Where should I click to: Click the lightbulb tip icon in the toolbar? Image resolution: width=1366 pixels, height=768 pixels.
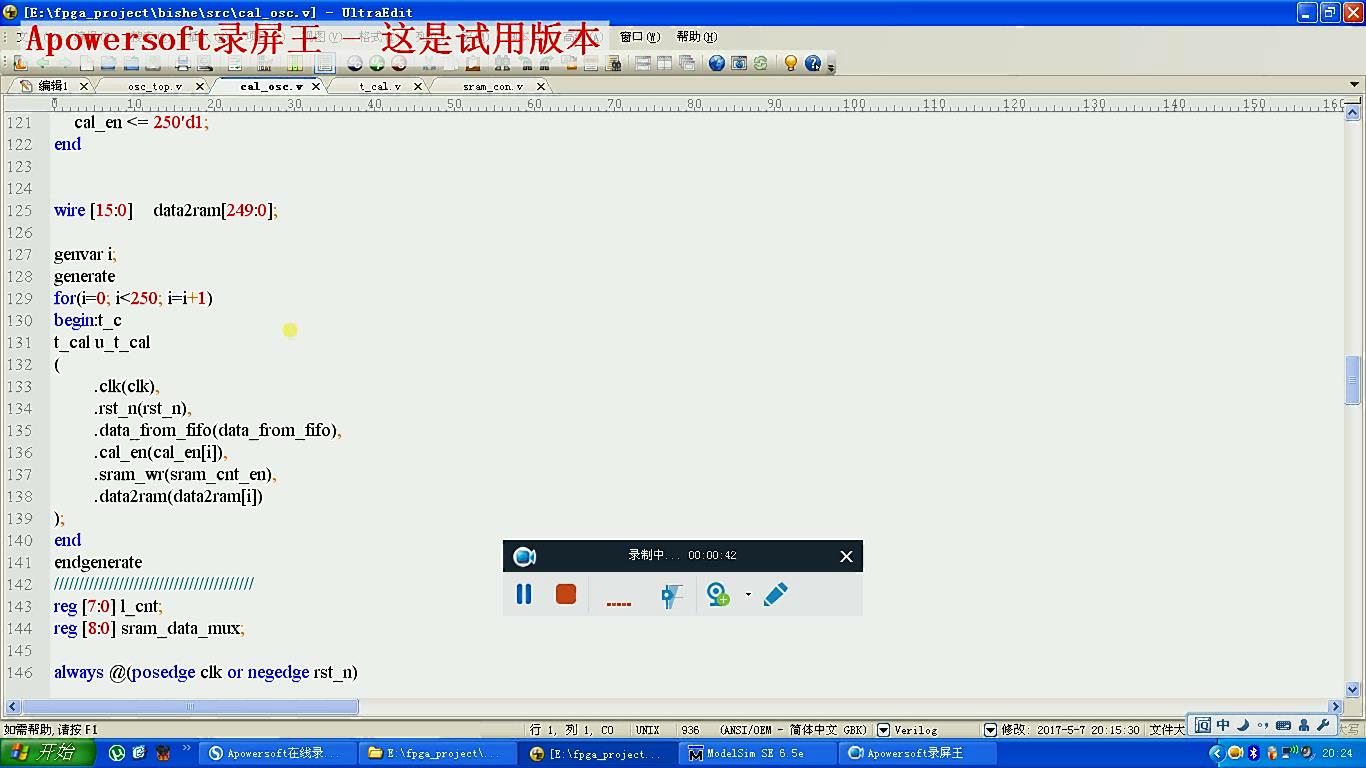pos(791,63)
